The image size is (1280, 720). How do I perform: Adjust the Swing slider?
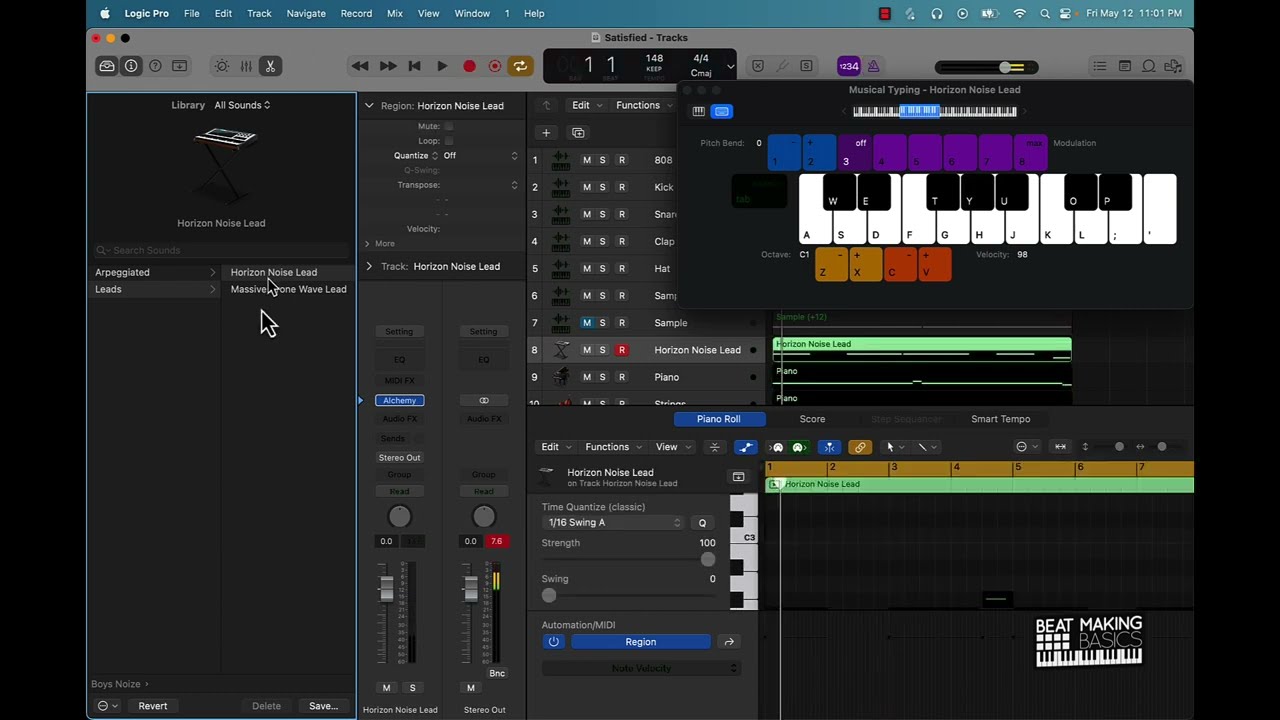[628, 596]
